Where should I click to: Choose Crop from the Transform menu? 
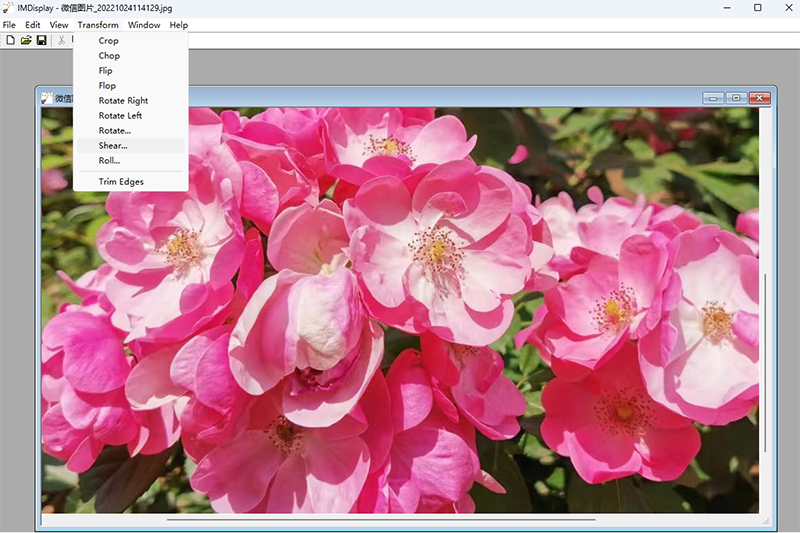pyautogui.click(x=108, y=41)
